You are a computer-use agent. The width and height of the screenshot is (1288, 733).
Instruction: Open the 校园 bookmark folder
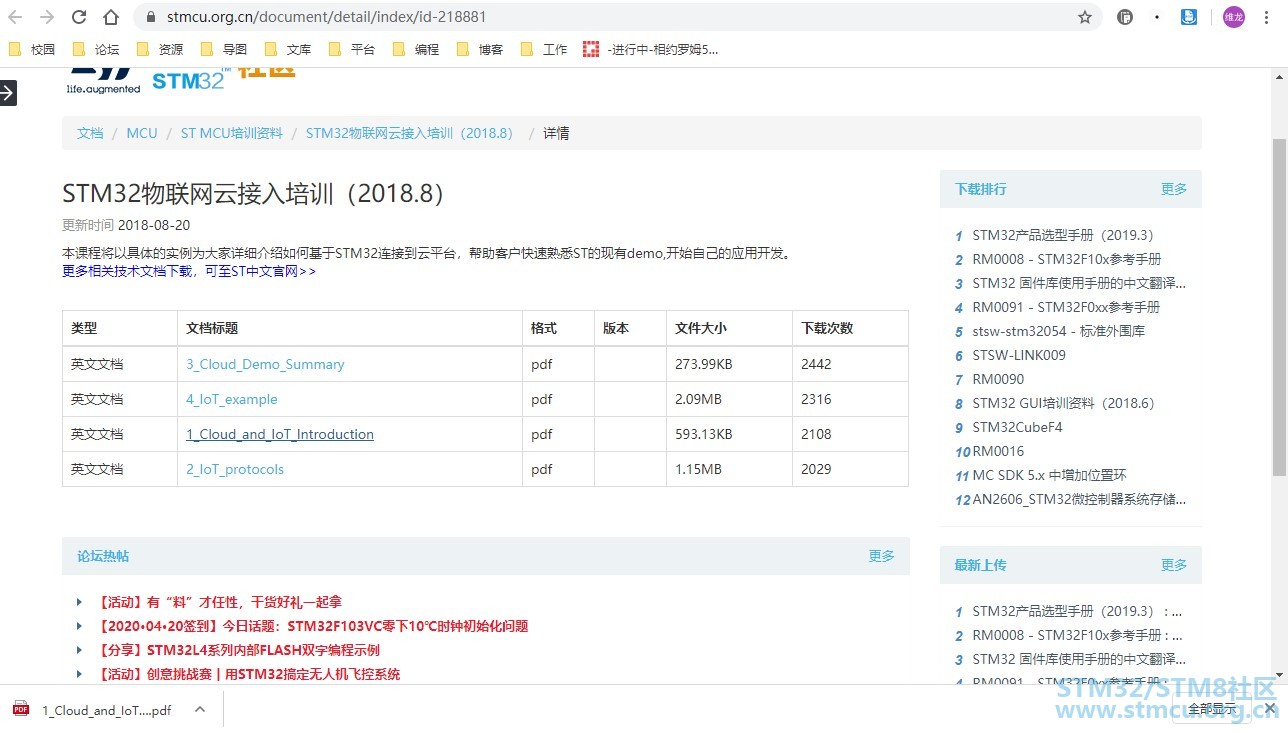tap(32, 49)
